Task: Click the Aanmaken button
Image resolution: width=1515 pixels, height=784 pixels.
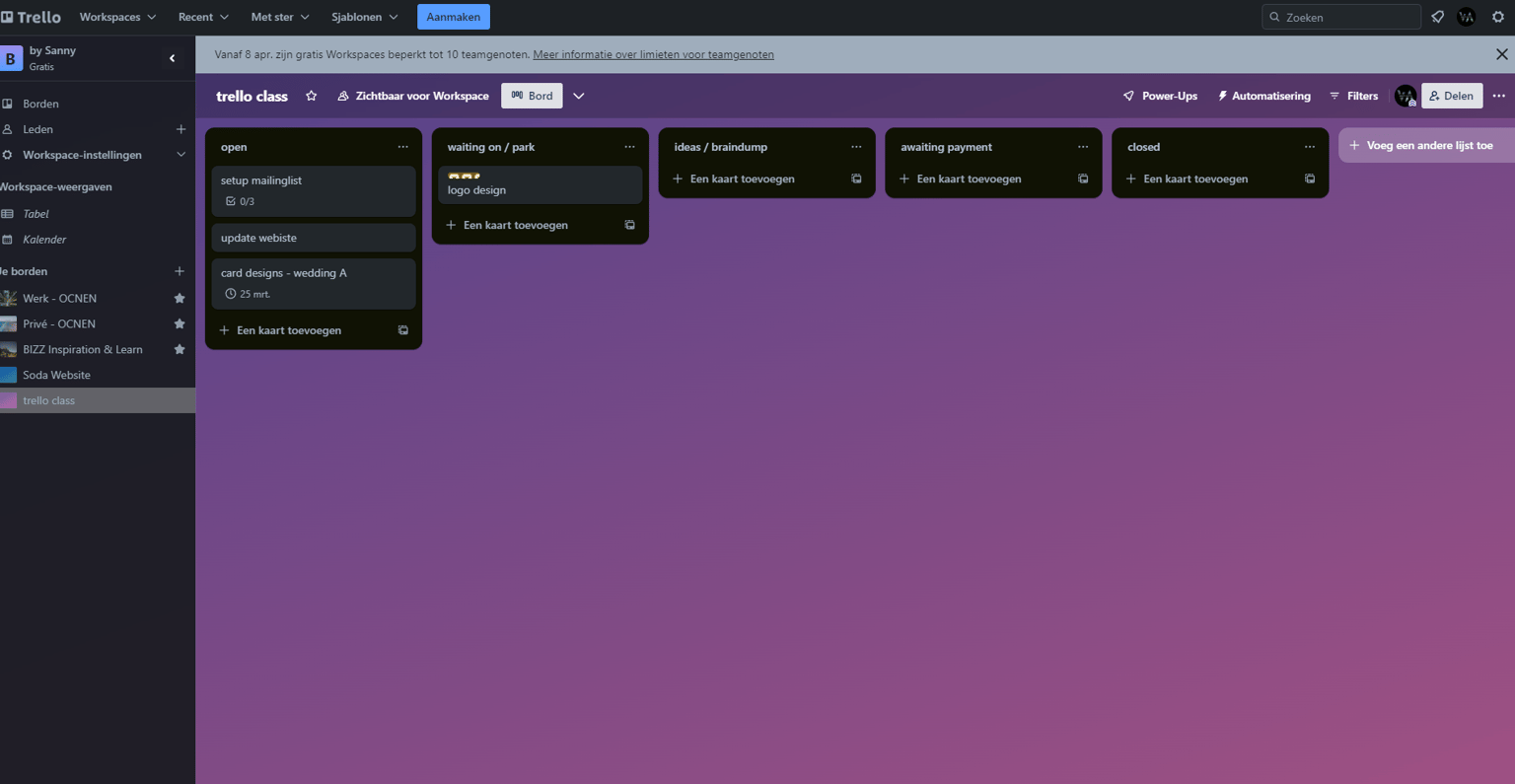Action: pos(454,17)
